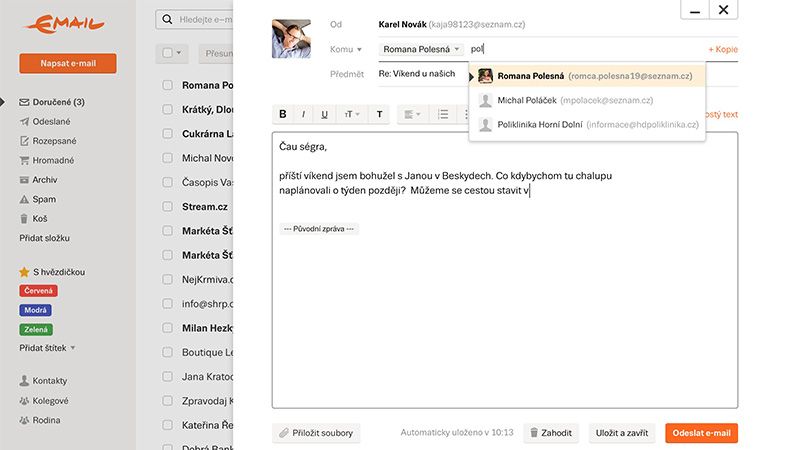Click the search magnifier icon
The height and width of the screenshot is (450, 798).
tap(165, 19)
